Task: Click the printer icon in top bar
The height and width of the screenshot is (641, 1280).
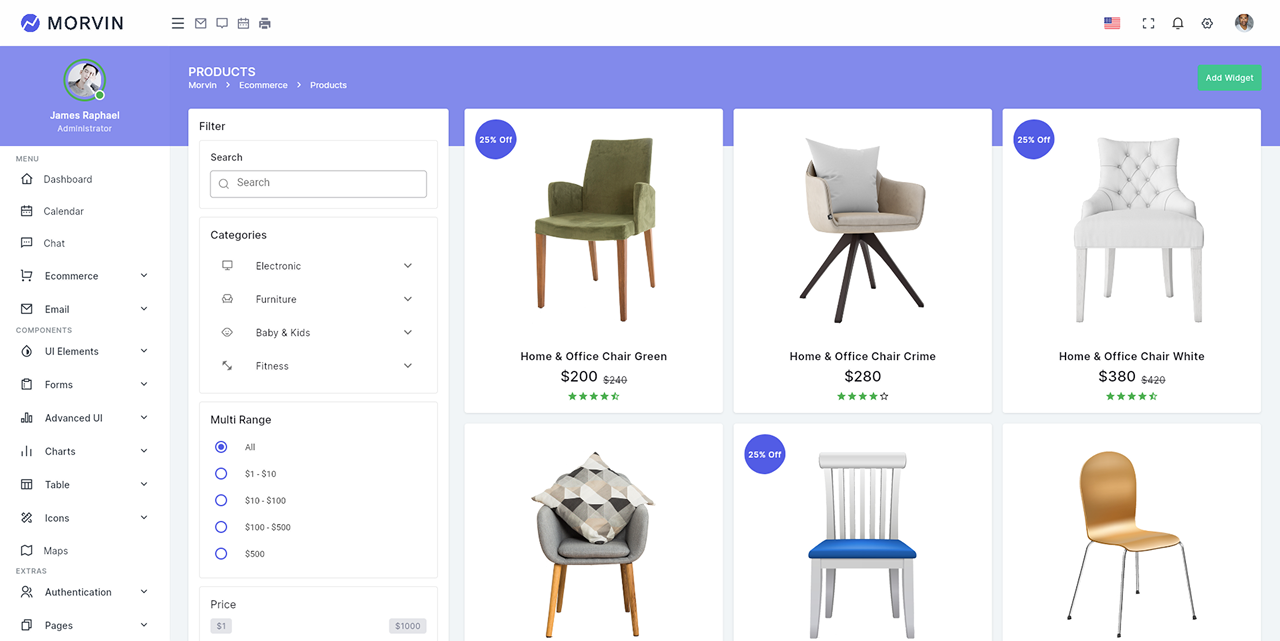Action: pyautogui.click(x=265, y=23)
